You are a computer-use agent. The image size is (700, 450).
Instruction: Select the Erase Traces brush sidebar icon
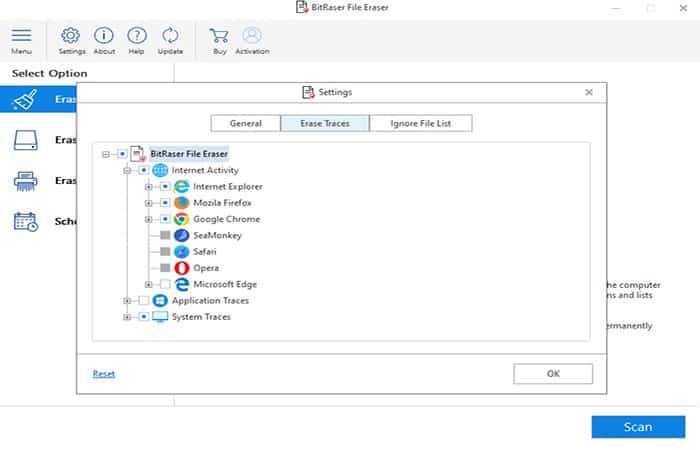pos(25,100)
